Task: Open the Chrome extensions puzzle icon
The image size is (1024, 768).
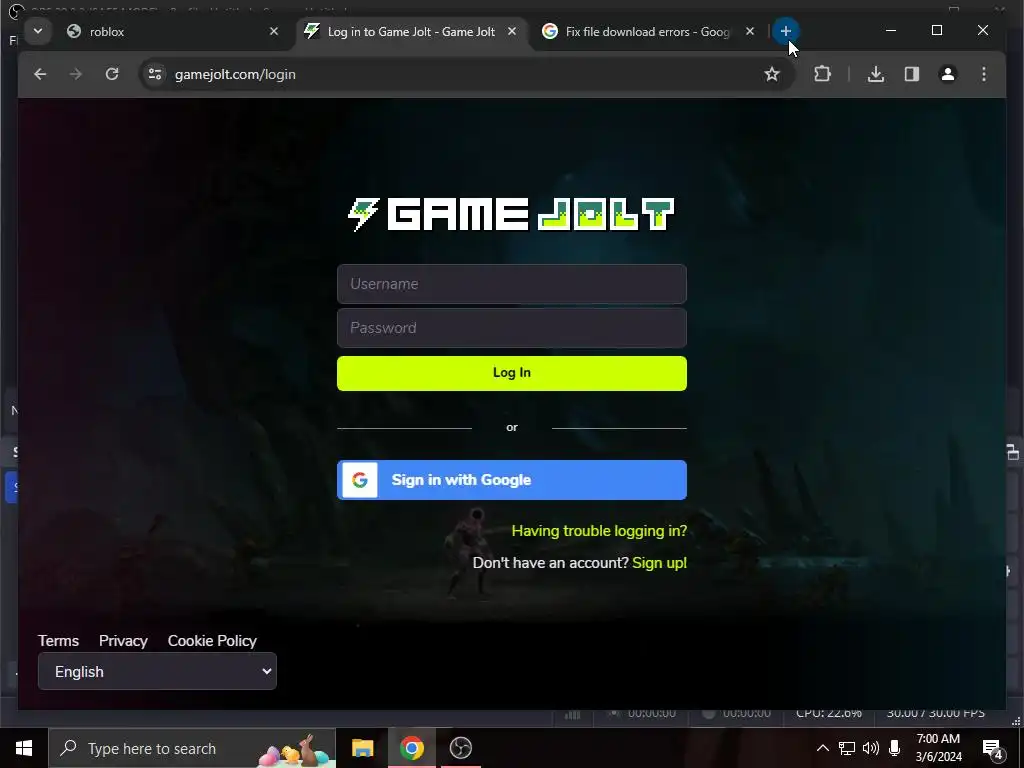Action: tap(822, 74)
